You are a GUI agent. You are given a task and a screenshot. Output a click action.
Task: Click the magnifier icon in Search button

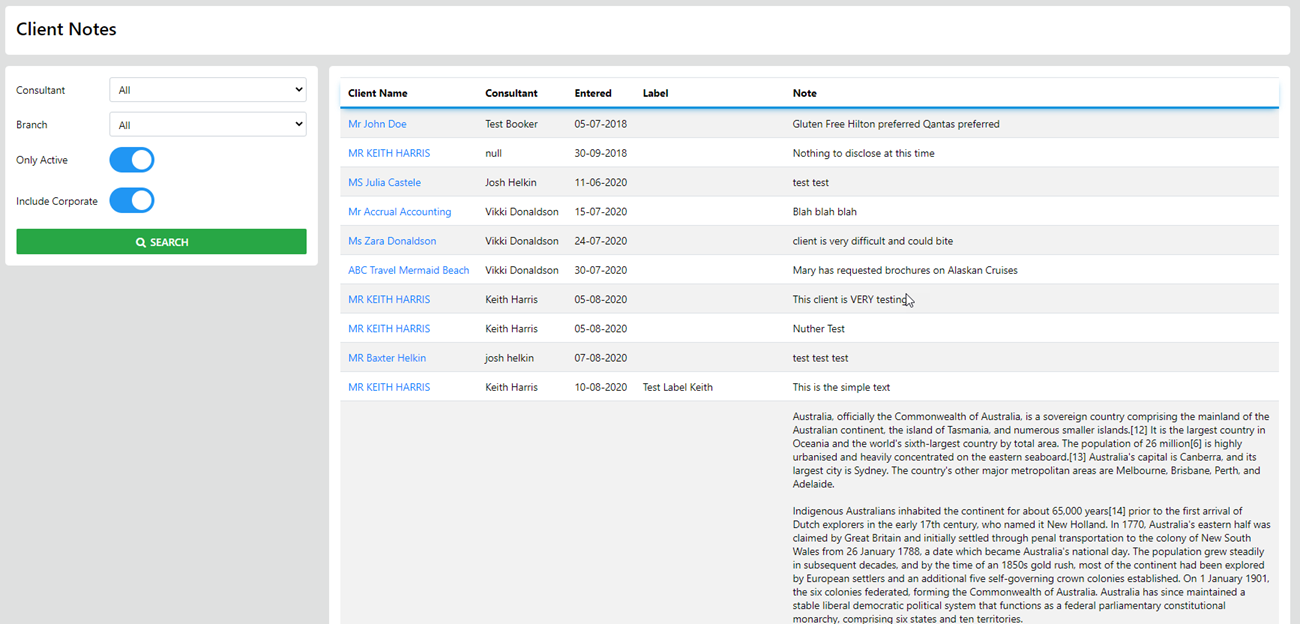click(141, 242)
